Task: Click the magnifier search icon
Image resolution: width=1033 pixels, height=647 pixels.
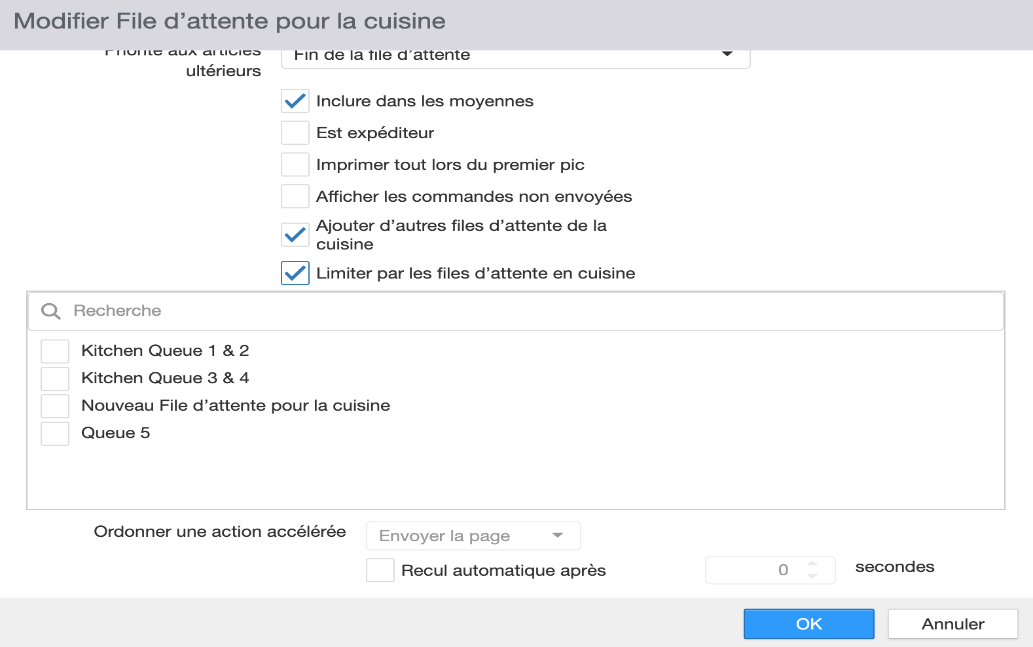Action: 51,311
